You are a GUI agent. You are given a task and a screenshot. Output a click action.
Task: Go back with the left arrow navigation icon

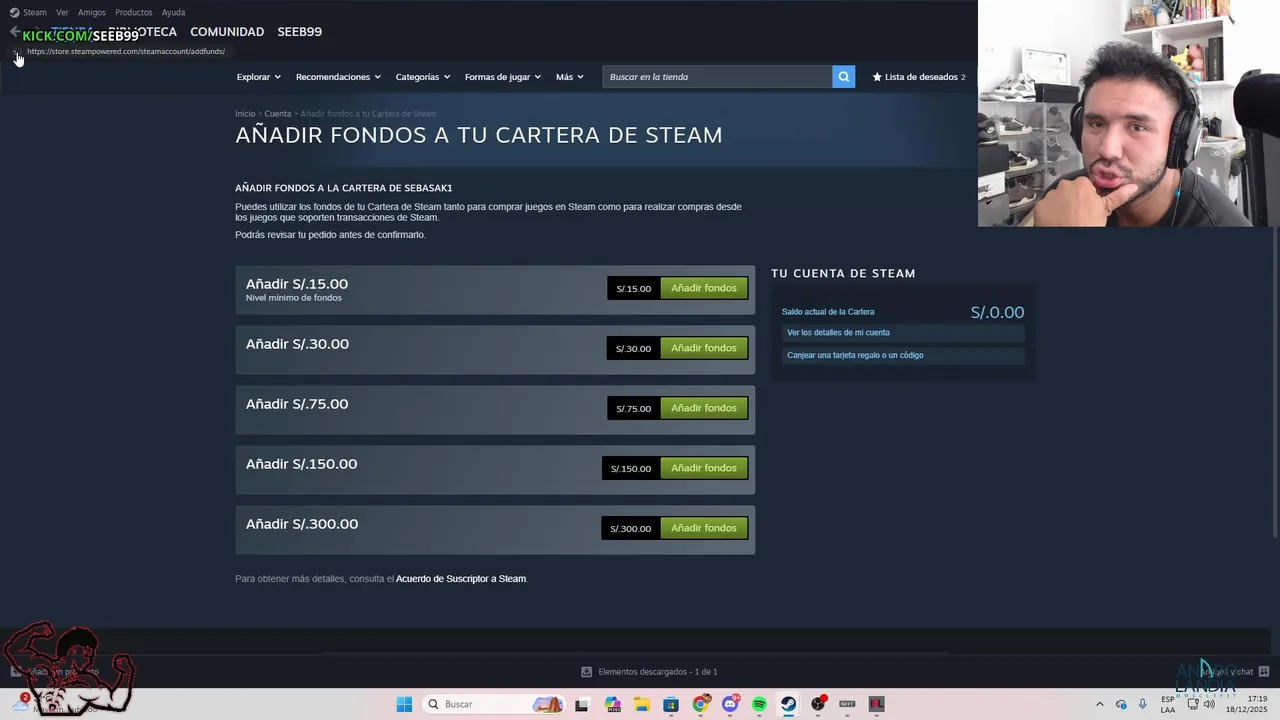click(14, 31)
